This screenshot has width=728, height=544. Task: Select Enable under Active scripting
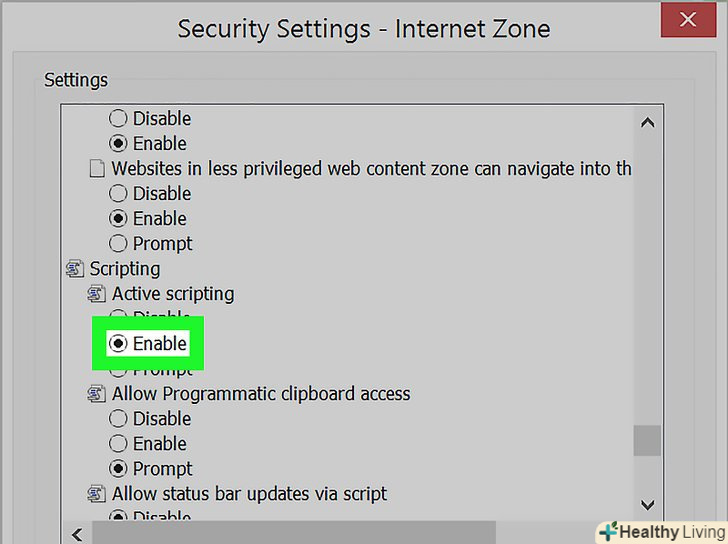coord(118,344)
